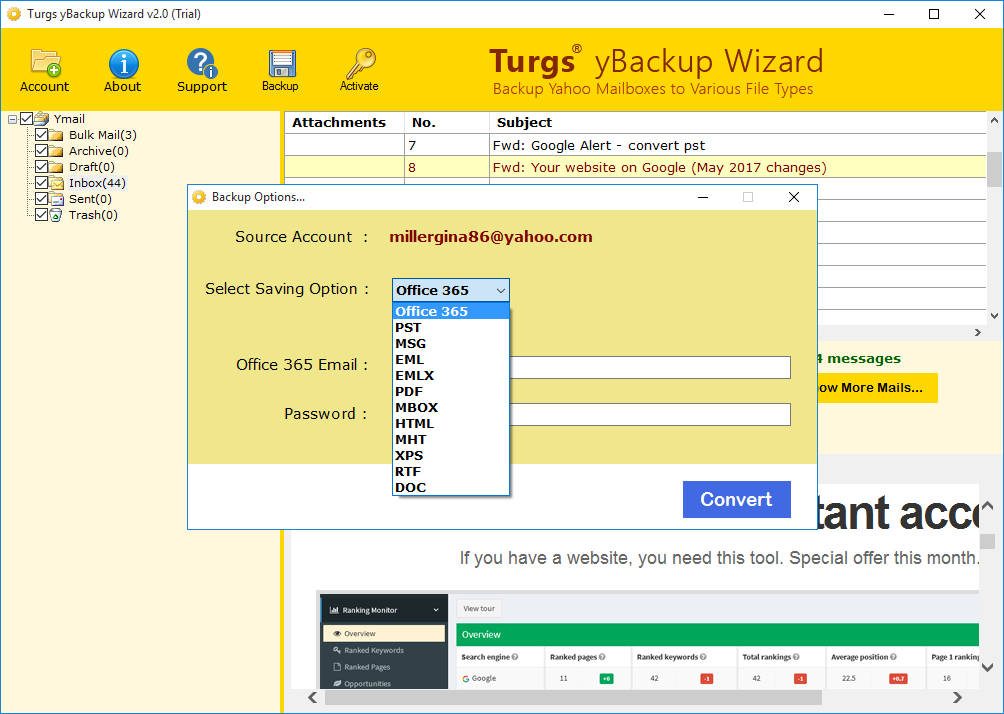Close the Backup Options dialog
The width and height of the screenshot is (1004, 714).
click(x=794, y=197)
